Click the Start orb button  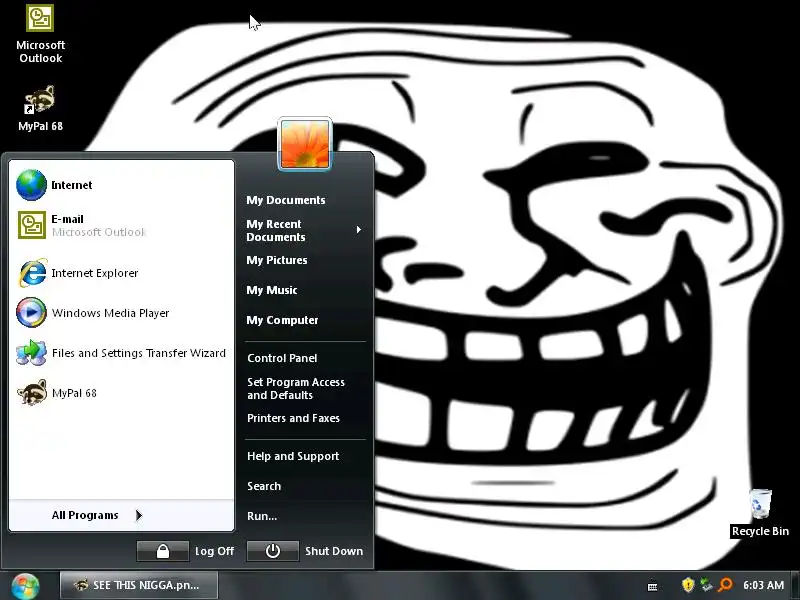pyautogui.click(x=25, y=586)
